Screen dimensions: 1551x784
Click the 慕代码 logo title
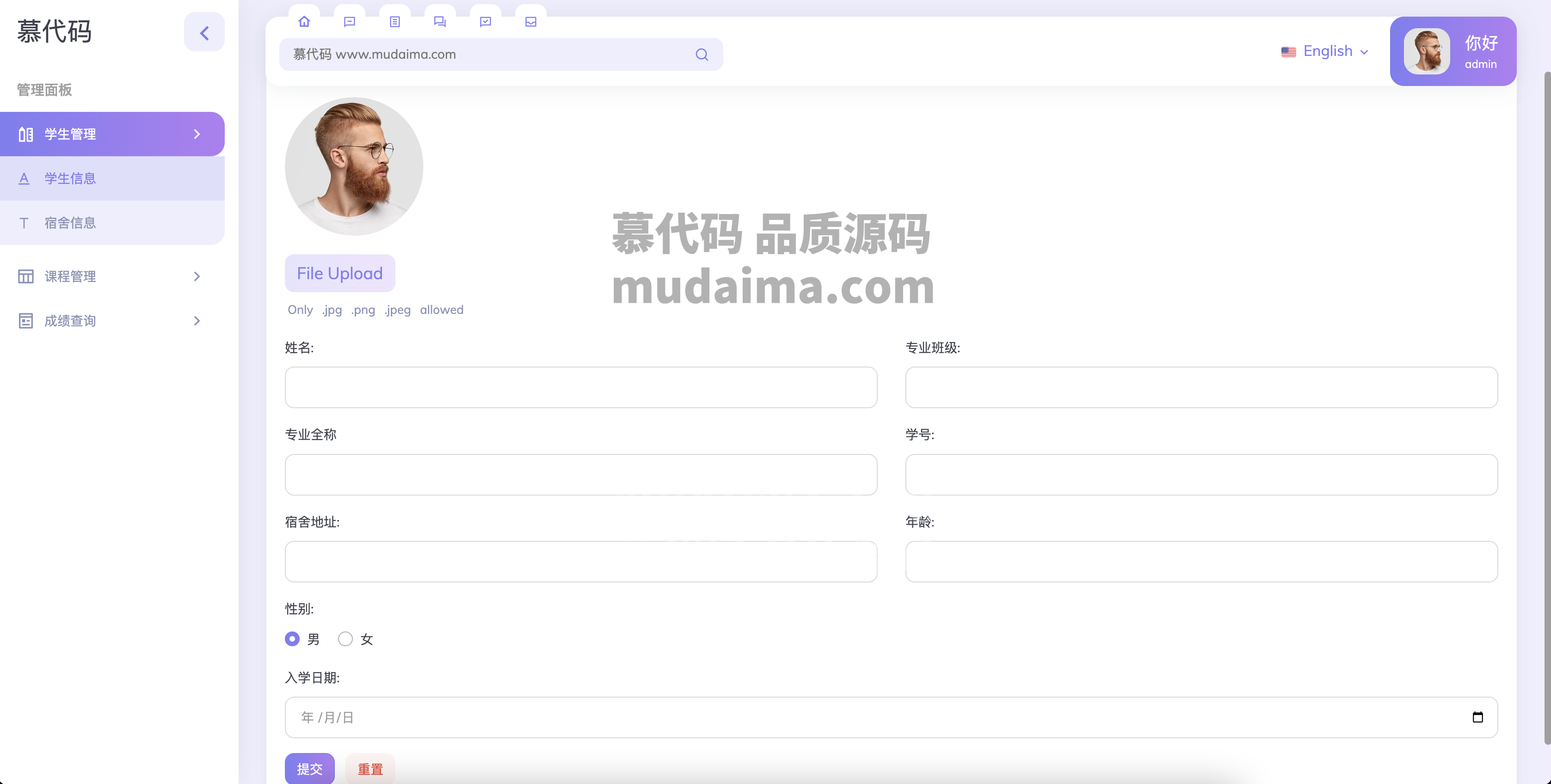tap(54, 32)
